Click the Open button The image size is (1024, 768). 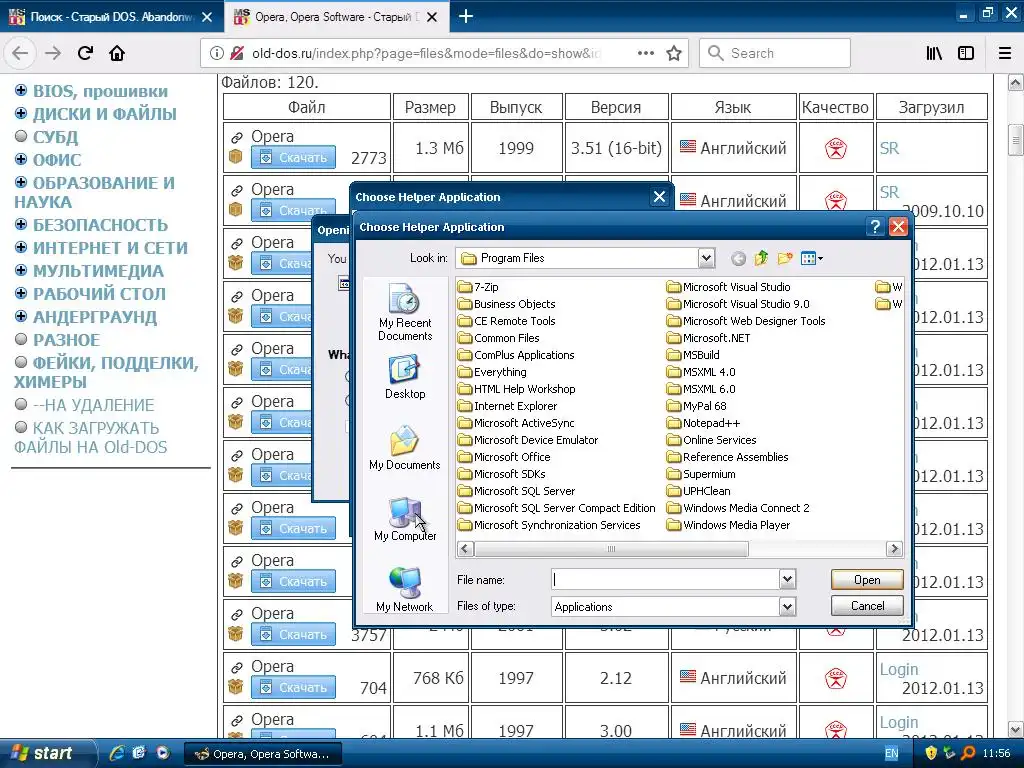867,579
